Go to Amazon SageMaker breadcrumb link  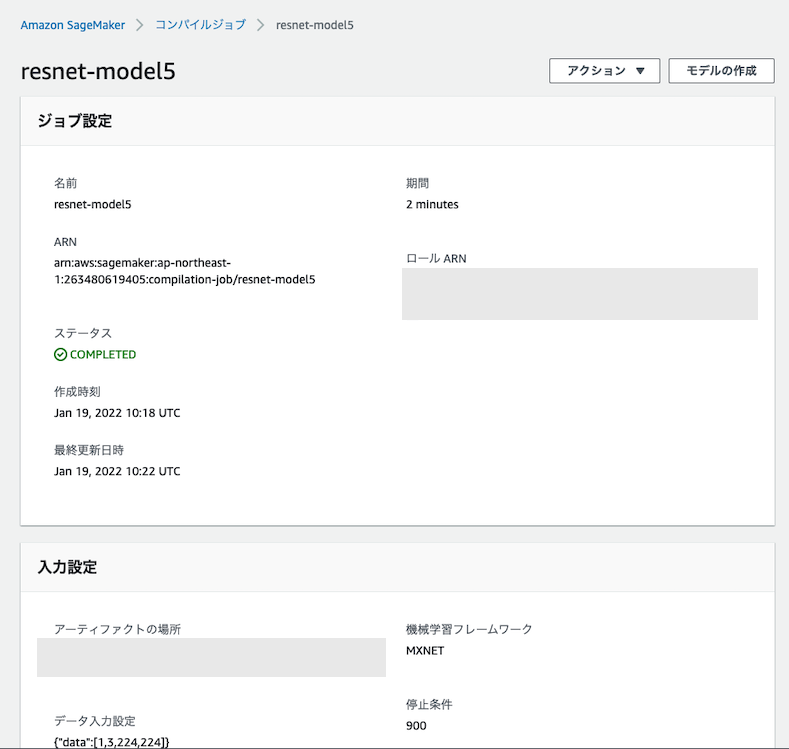[73, 25]
